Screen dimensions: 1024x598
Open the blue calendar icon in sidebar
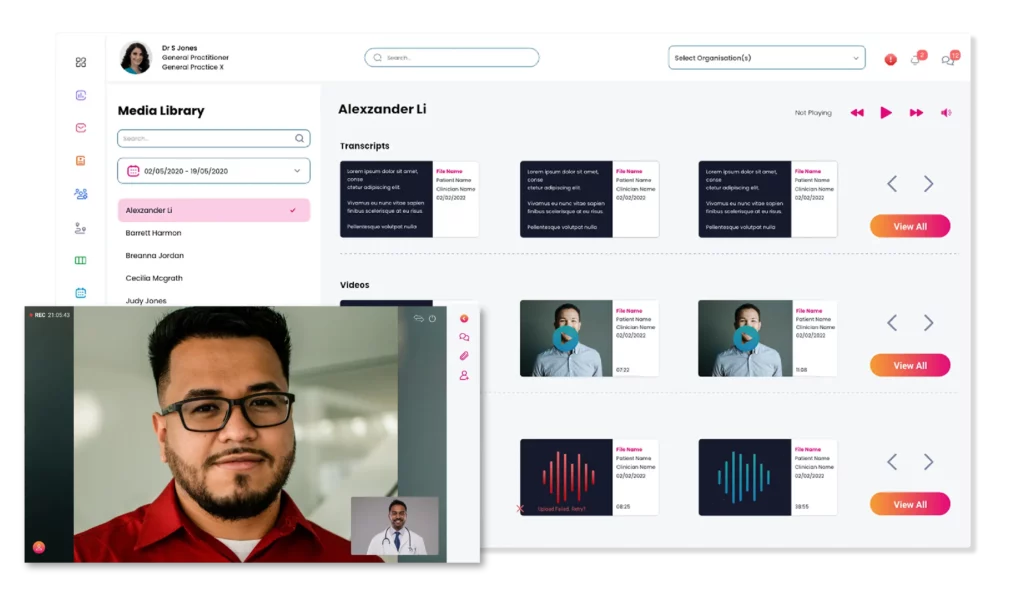80,293
